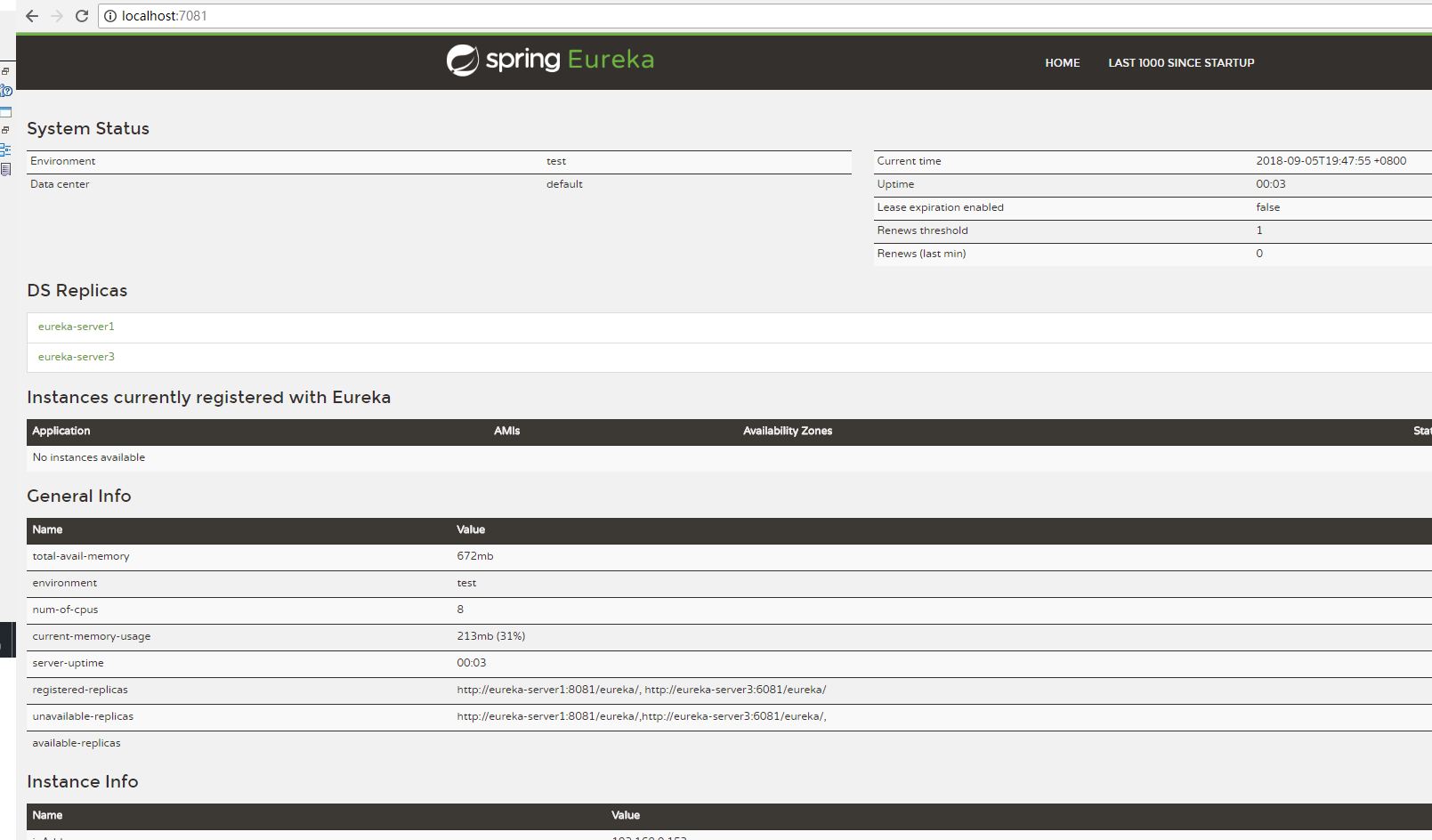Click the System Status heading
Viewport: 1432px width, 840px height.
[88, 128]
